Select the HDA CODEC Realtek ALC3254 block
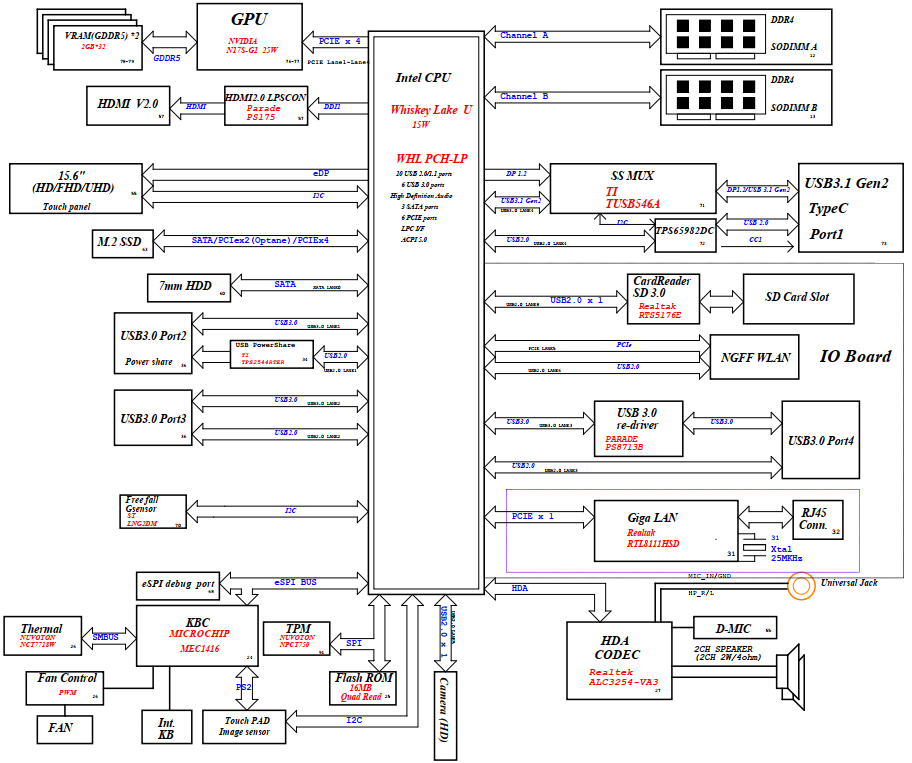The height and width of the screenshot is (763, 912). tap(619, 660)
